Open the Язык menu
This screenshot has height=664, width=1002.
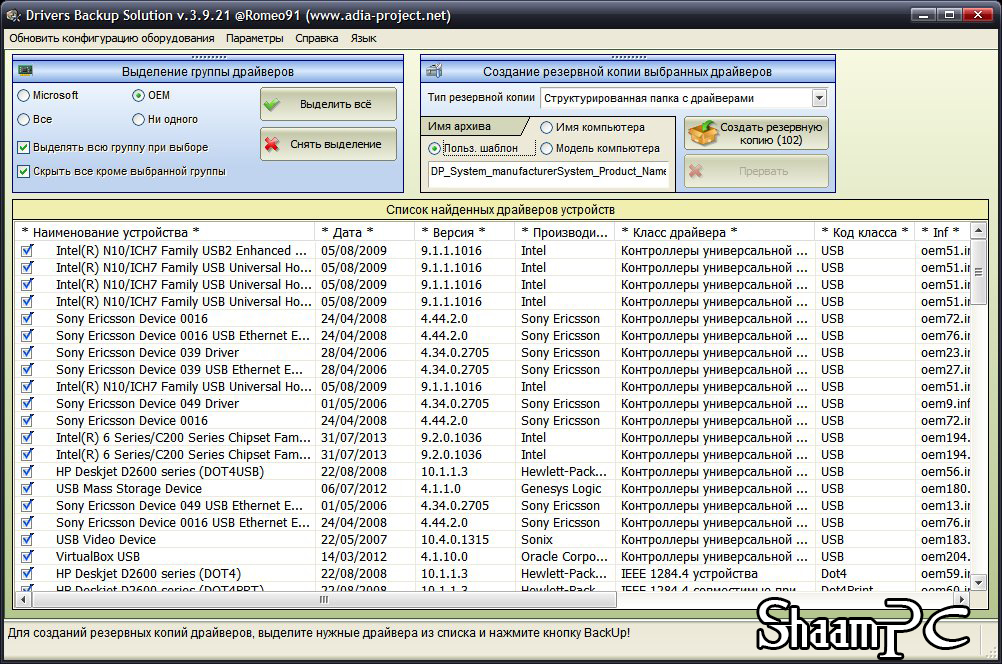363,38
